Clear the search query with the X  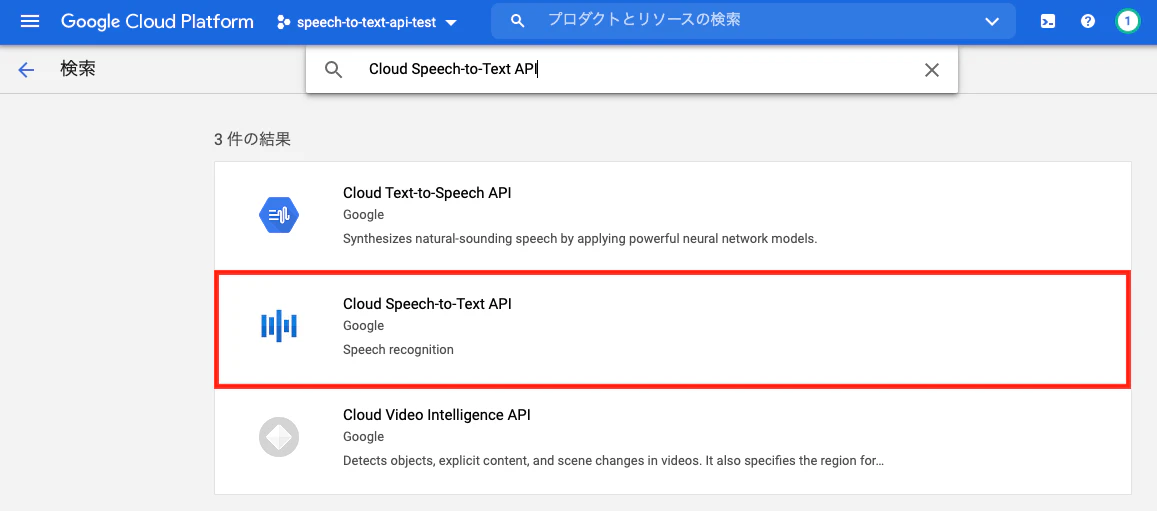point(932,70)
